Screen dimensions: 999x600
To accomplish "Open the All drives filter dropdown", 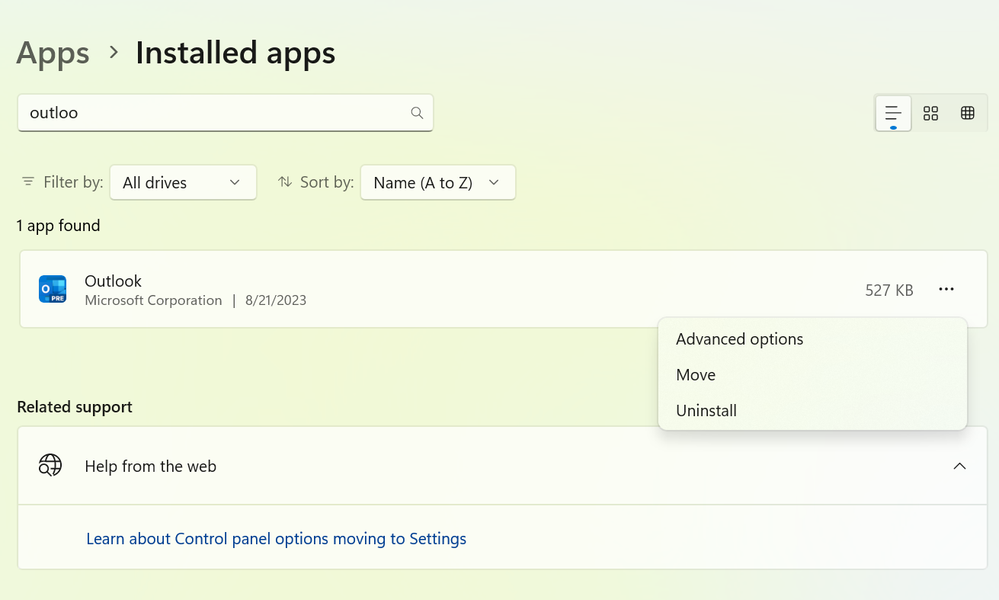I will pyautogui.click(x=183, y=182).
